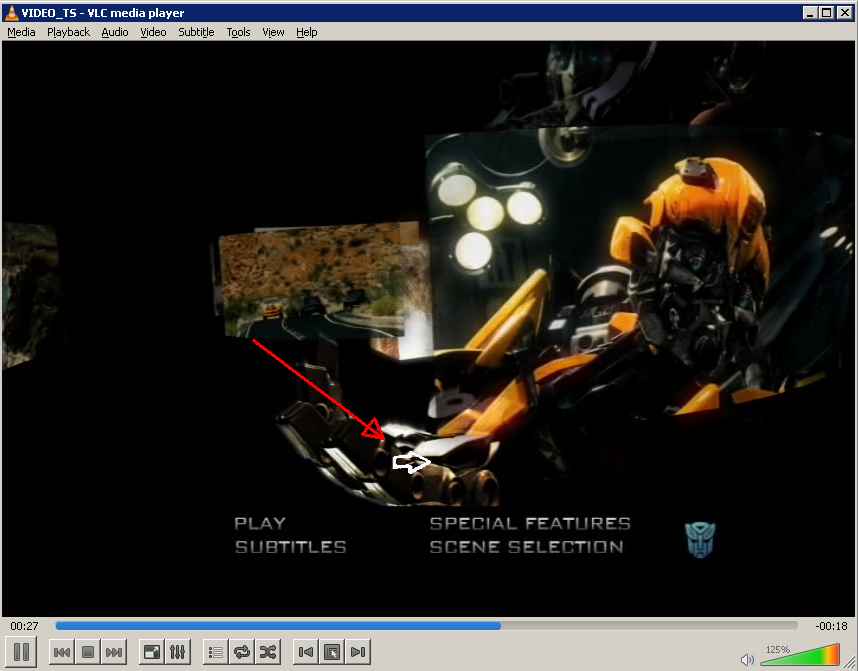Open extended settings equalizer sliders button
858x671 pixels.
177,652
